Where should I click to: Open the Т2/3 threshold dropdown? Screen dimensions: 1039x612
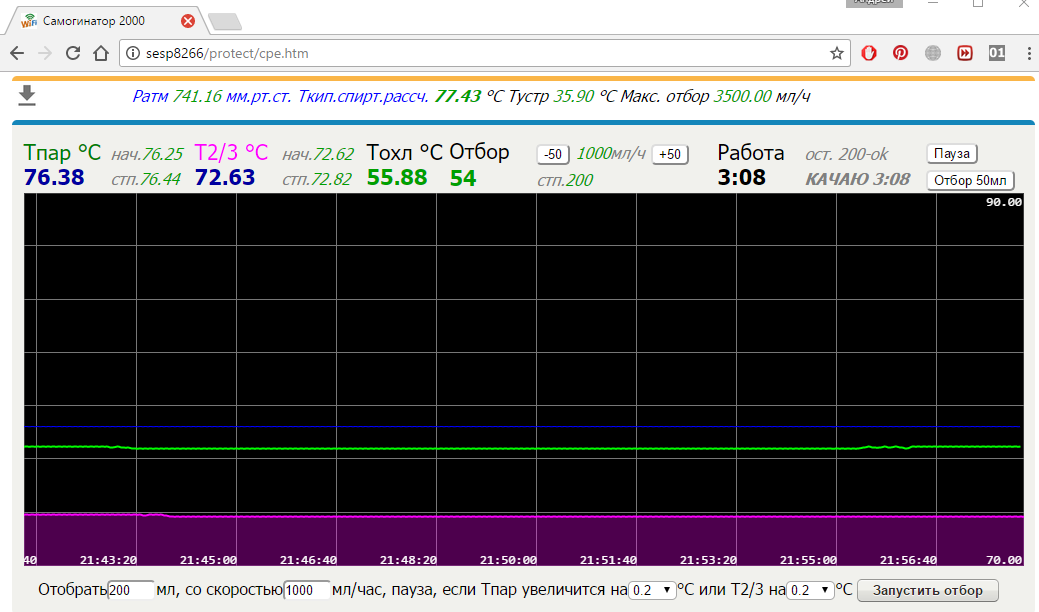(x=810, y=590)
